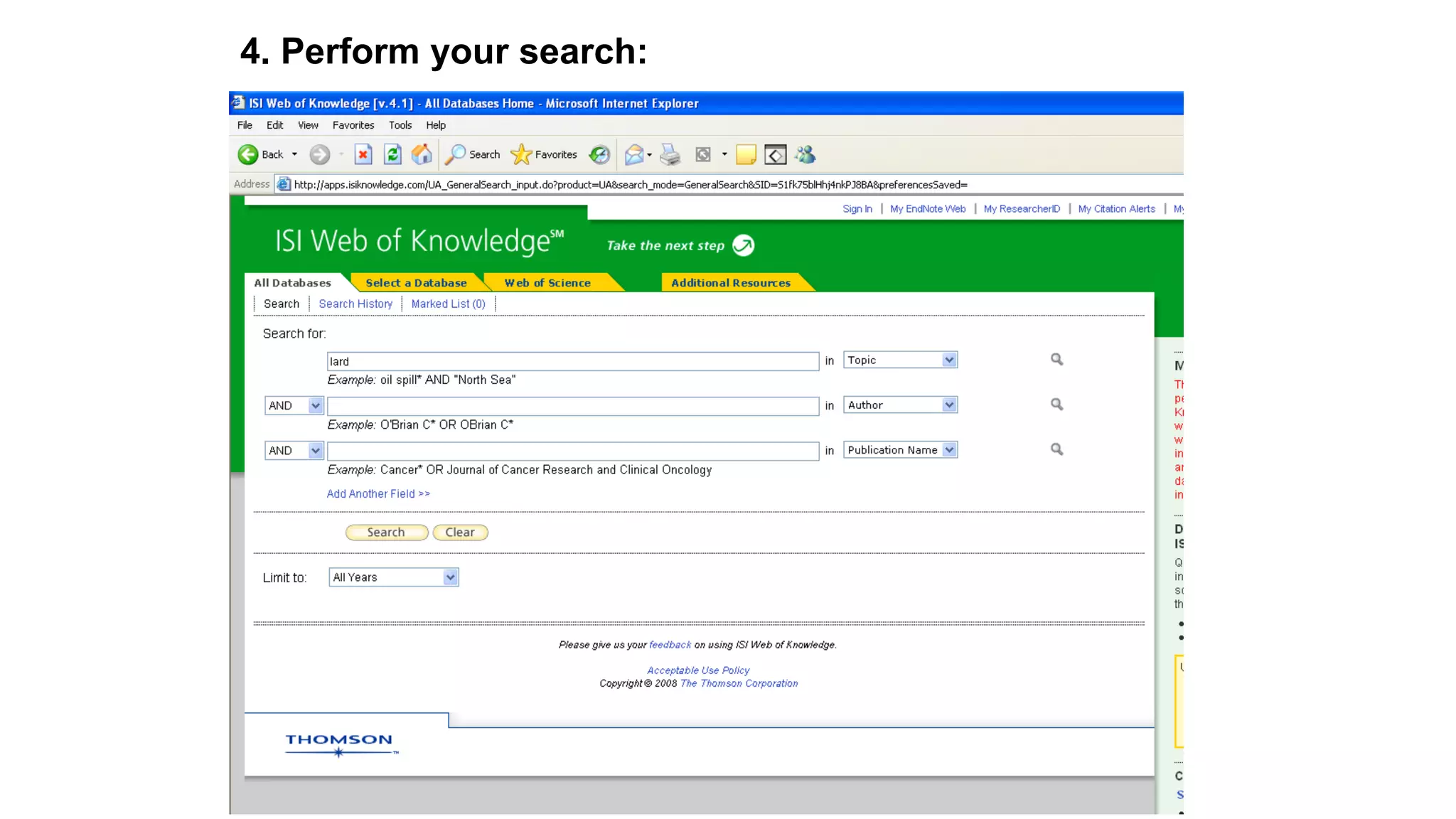Switch to the All Databases tab
The height and width of the screenshot is (819, 1456).
pos(292,283)
